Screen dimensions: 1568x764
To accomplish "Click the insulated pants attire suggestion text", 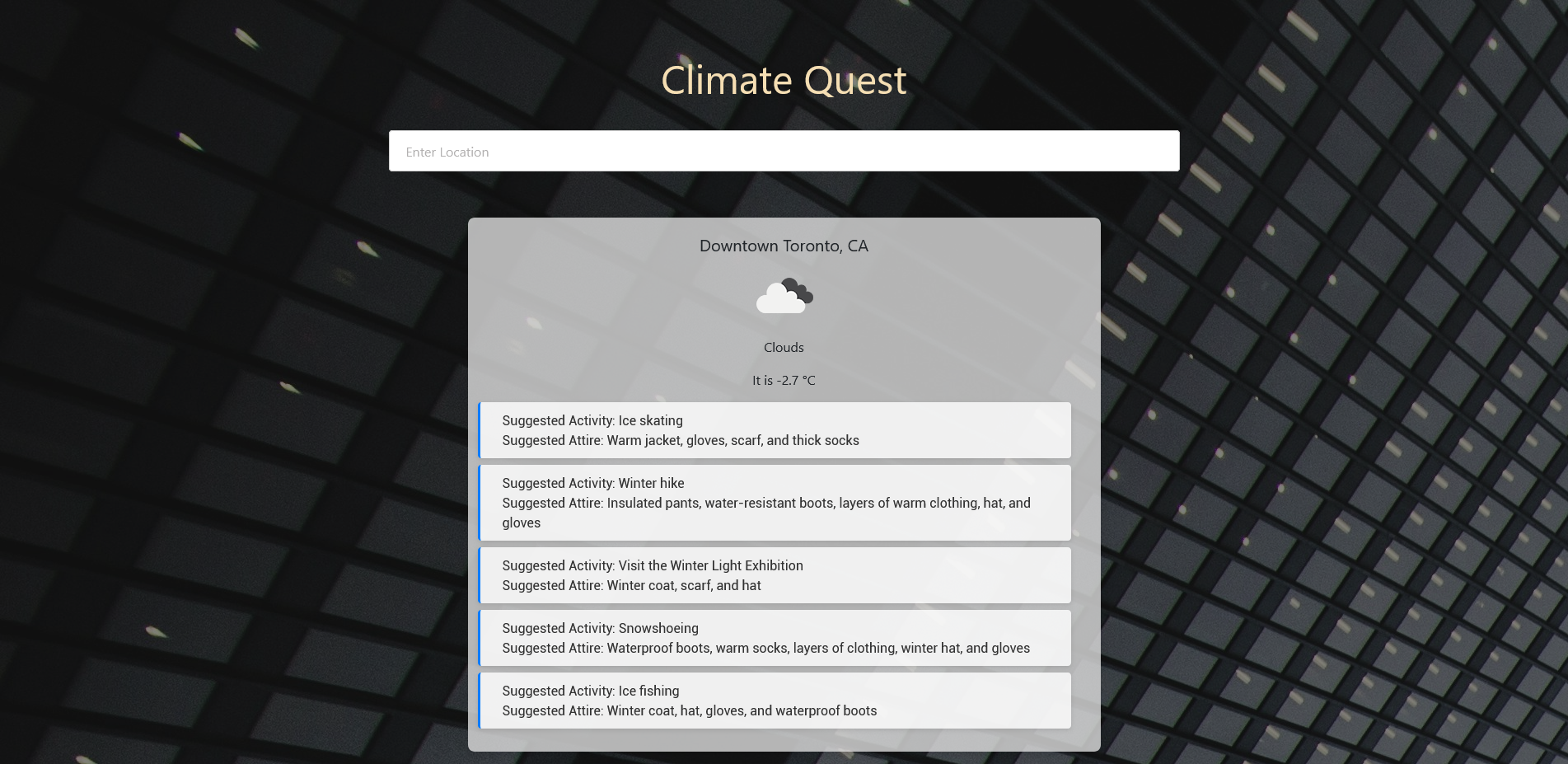I will click(x=766, y=504).
